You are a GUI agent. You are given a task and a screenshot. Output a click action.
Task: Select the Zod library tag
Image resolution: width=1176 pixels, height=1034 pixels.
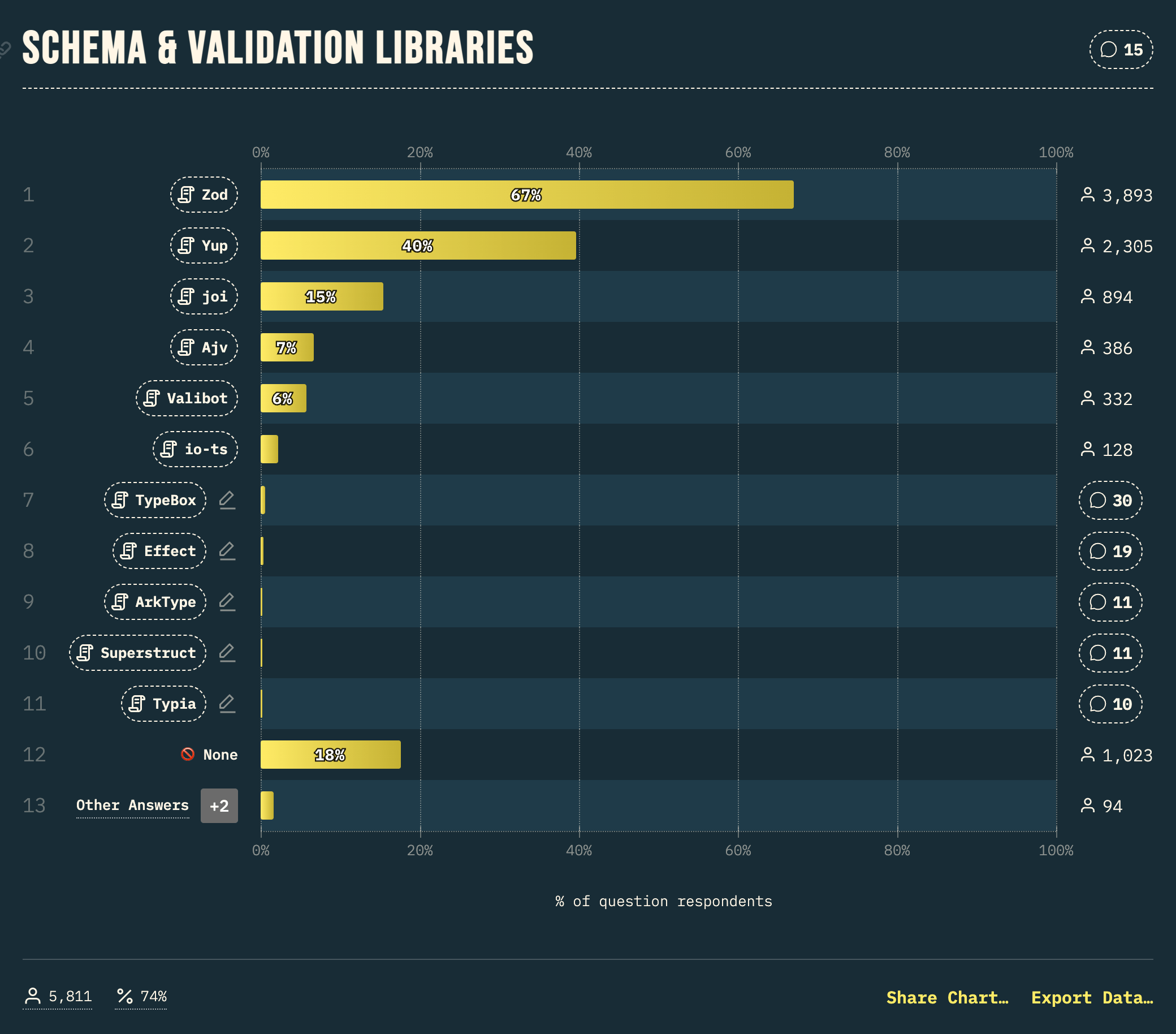[204, 195]
